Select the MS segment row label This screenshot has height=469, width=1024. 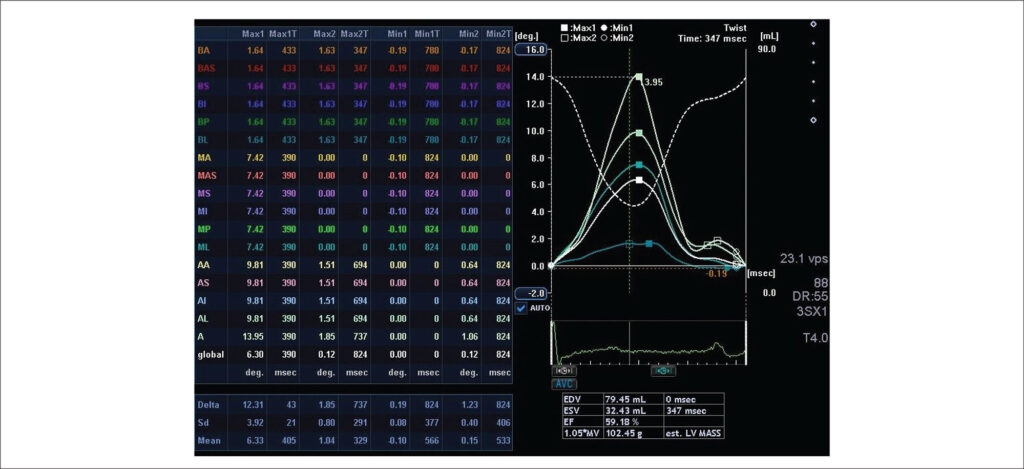pos(204,193)
